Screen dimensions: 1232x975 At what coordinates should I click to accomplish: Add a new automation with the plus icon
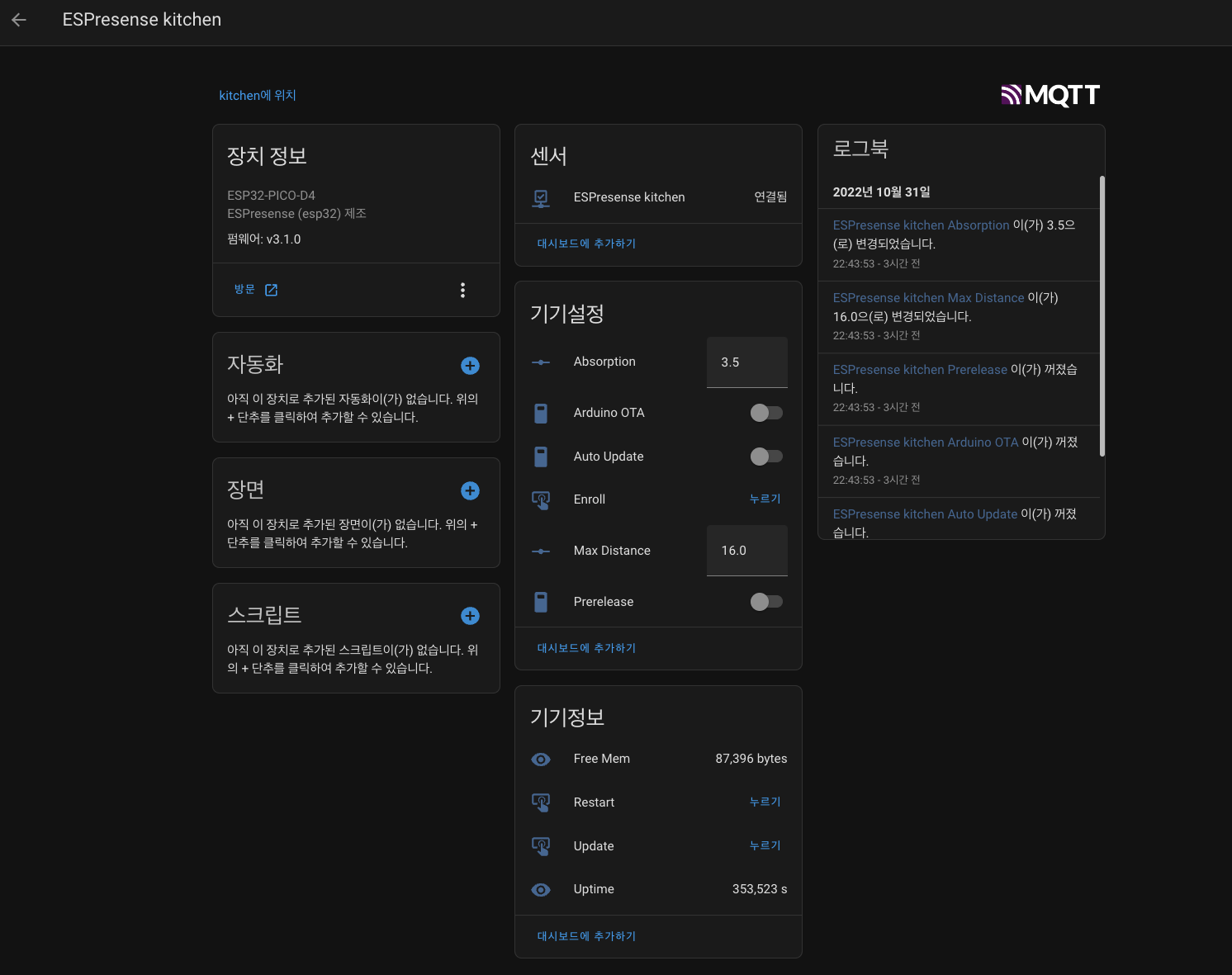coord(470,366)
